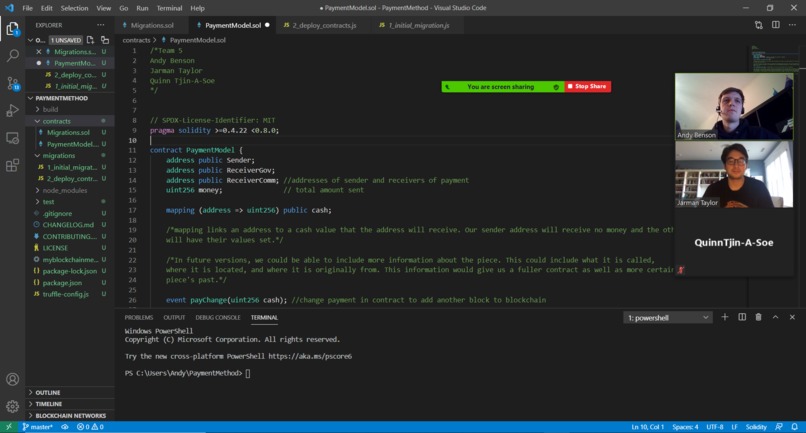Kill the terminal with trash icon
806x433 pixels.
758,317
